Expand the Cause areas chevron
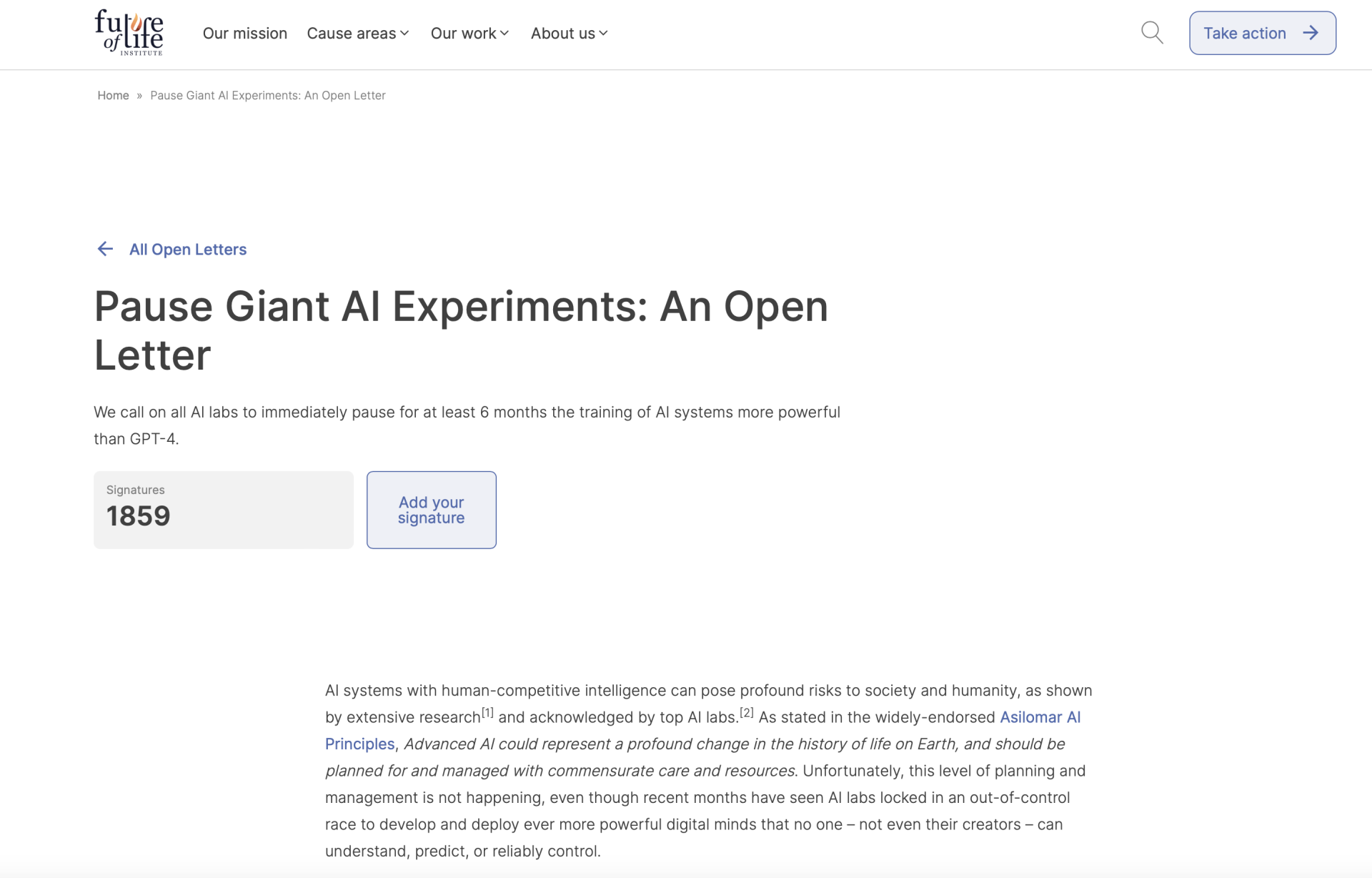 coord(404,34)
